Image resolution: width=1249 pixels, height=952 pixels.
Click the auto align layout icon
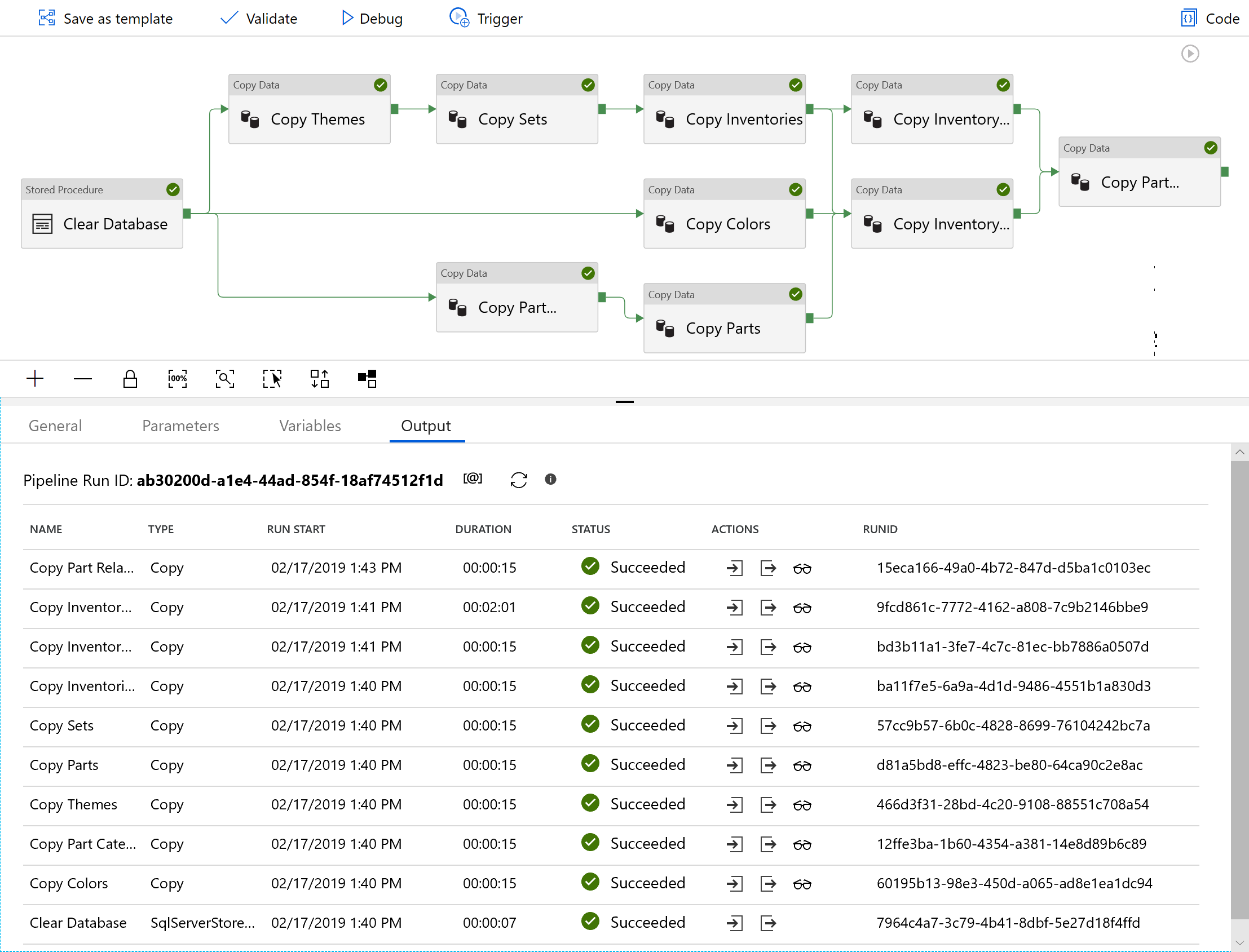pyautogui.click(x=320, y=379)
